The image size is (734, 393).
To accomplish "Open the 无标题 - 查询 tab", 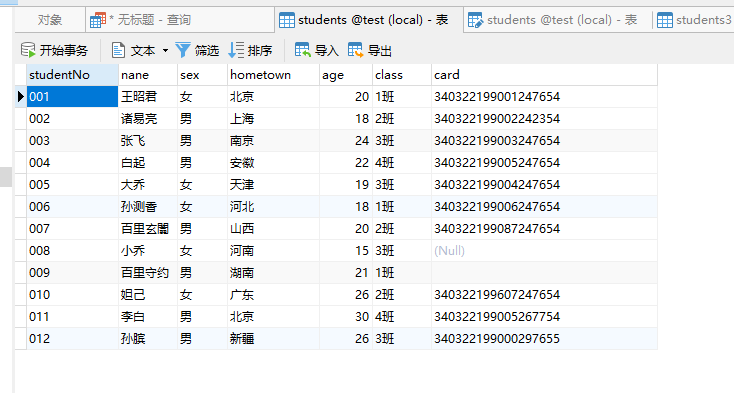I will pos(180,20).
